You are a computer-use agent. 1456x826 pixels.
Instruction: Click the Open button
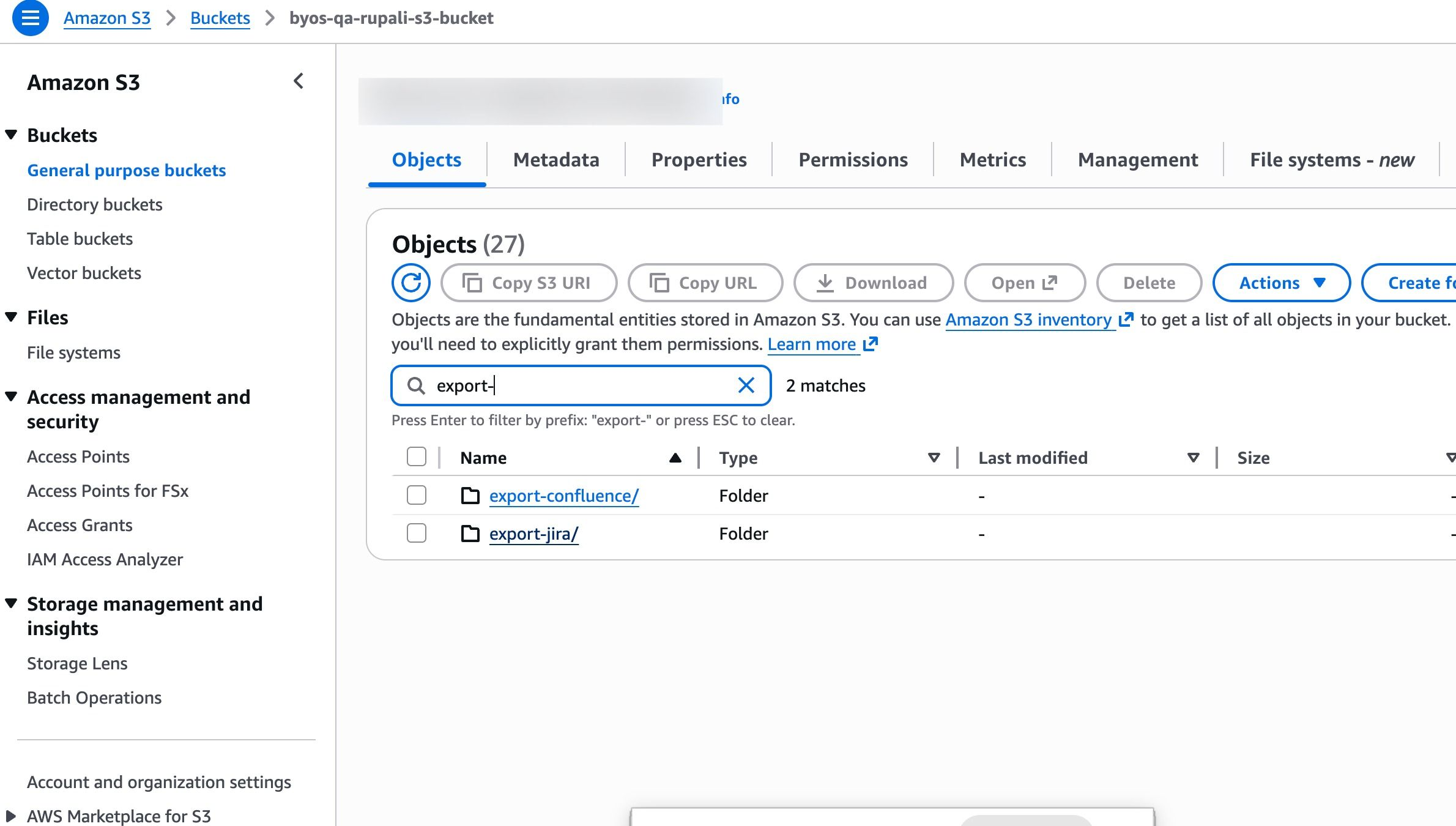(x=1025, y=283)
